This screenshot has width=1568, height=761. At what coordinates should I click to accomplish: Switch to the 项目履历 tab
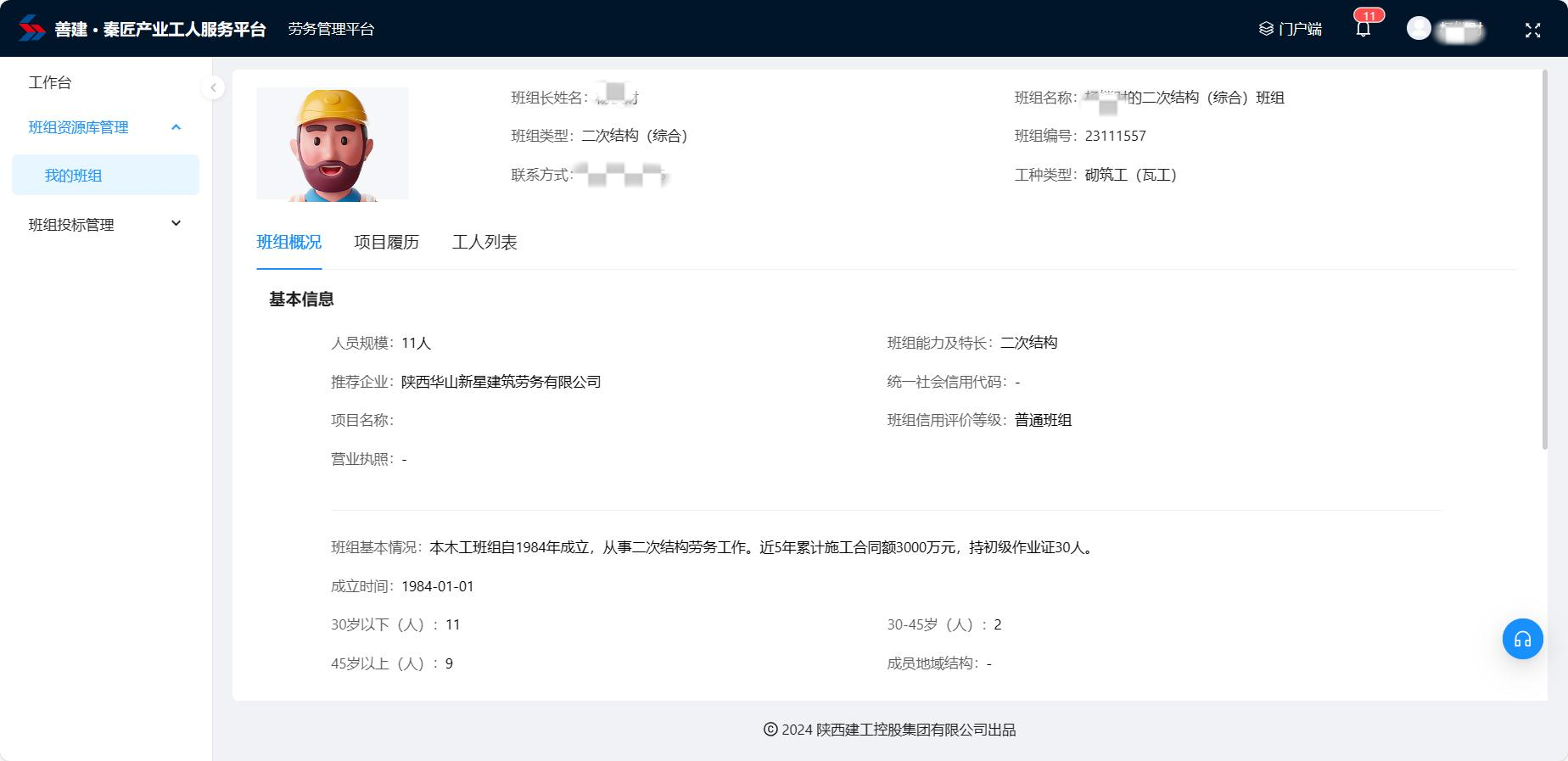coord(386,243)
